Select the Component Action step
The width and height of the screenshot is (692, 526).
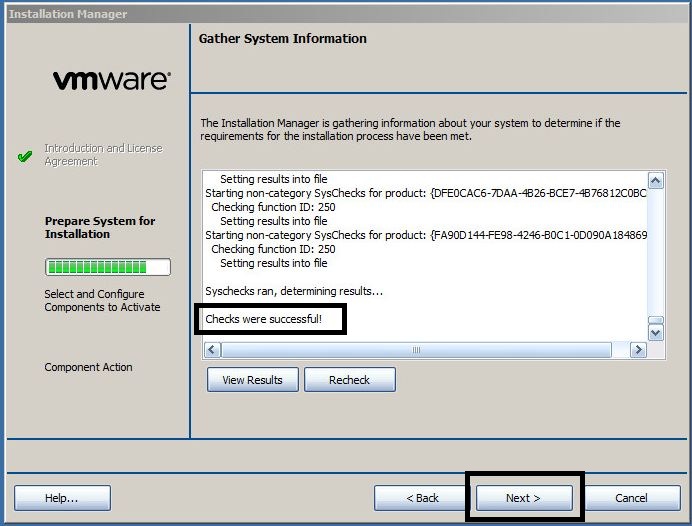[88, 367]
